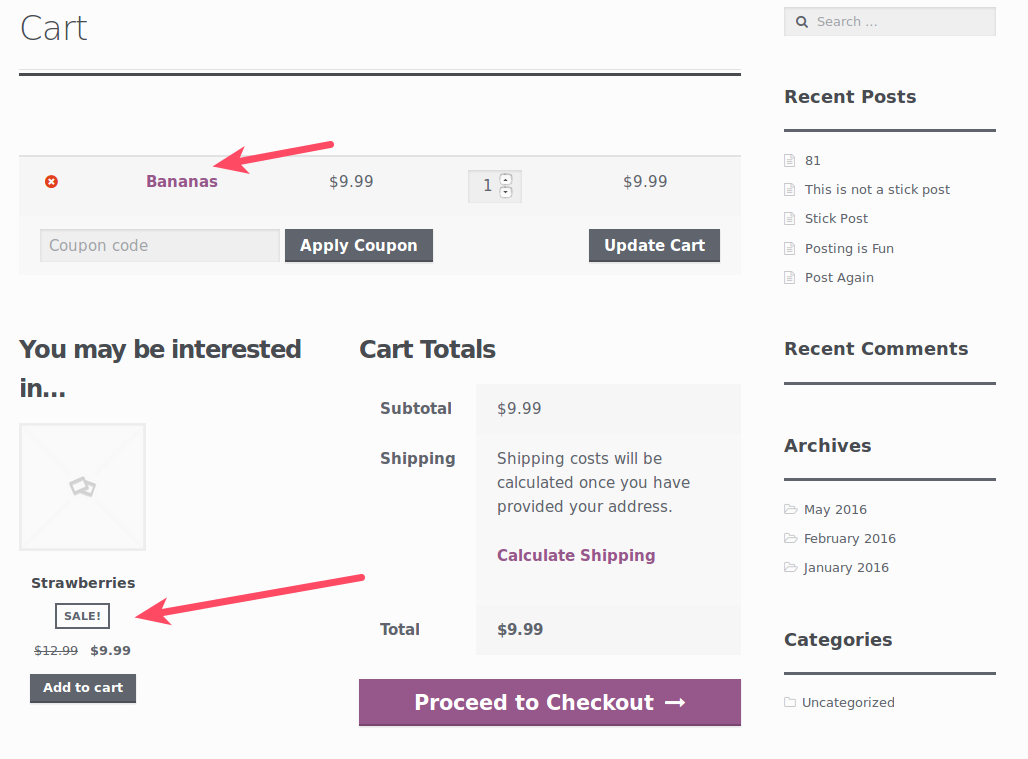Image resolution: width=1028 pixels, height=759 pixels.
Task: Open recent post titled 81
Action: pyautogui.click(x=813, y=160)
